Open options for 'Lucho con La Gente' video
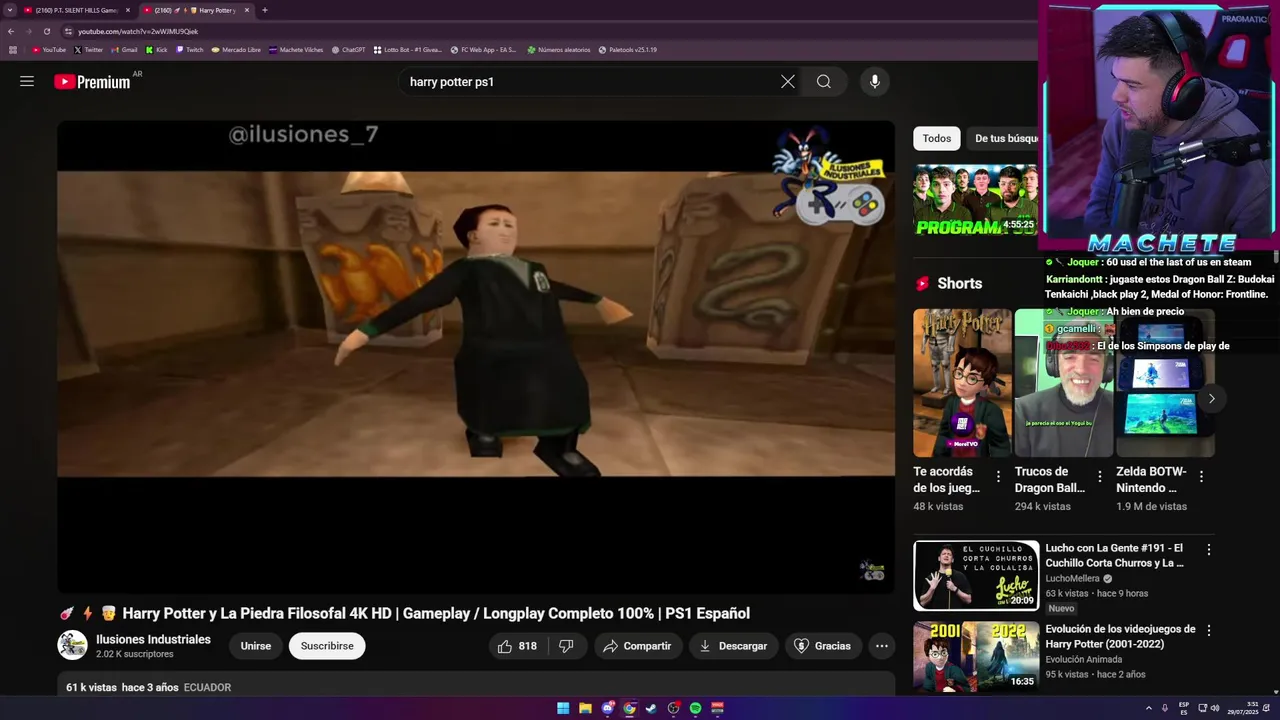Screen dimensions: 1280x720 [x=1209, y=550]
